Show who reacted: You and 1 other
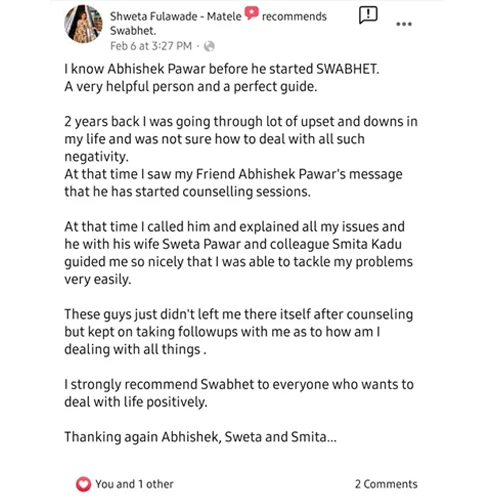This screenshot has width=500, height=500. pos(134,484)
